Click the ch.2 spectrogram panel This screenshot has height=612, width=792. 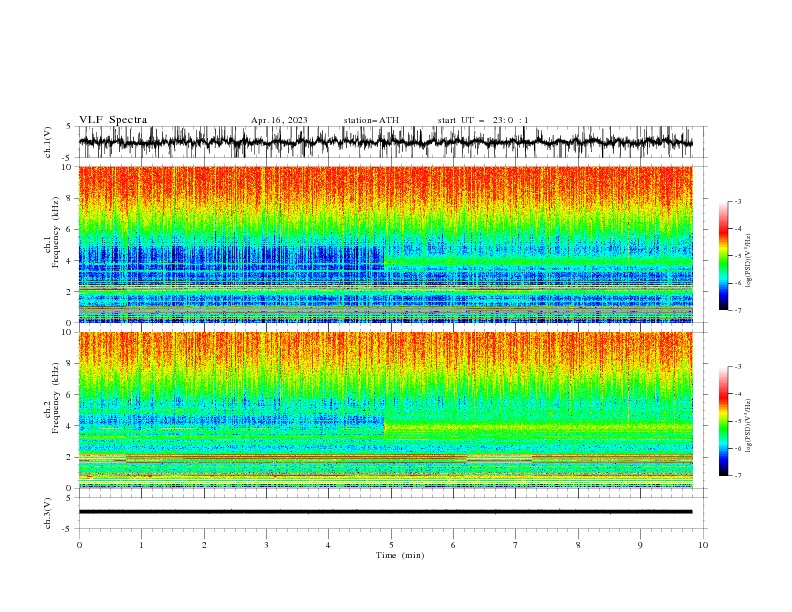(385, 410)
